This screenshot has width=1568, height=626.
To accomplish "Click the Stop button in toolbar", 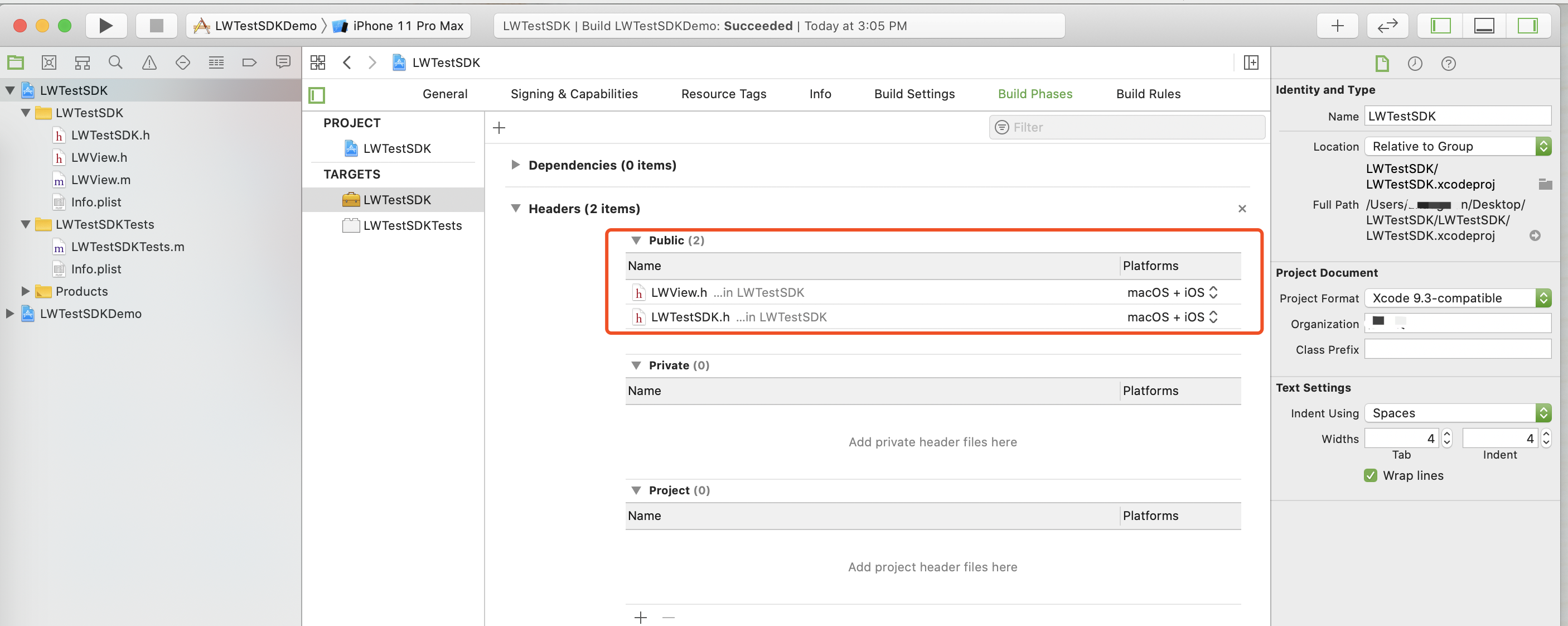I will [x=157, y=26].
